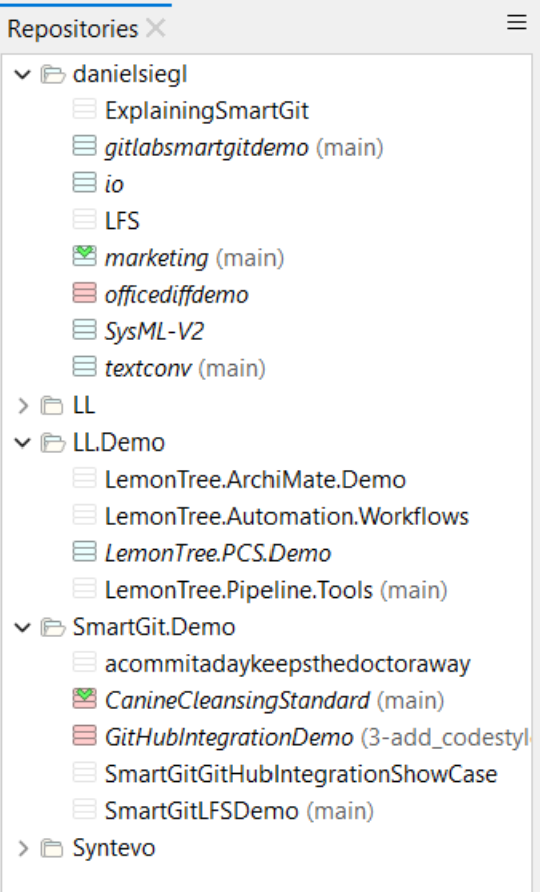This screenshot has width=540, height=892.
Task: Click the (main) label after marketing
Action: [x=250, y=258]
